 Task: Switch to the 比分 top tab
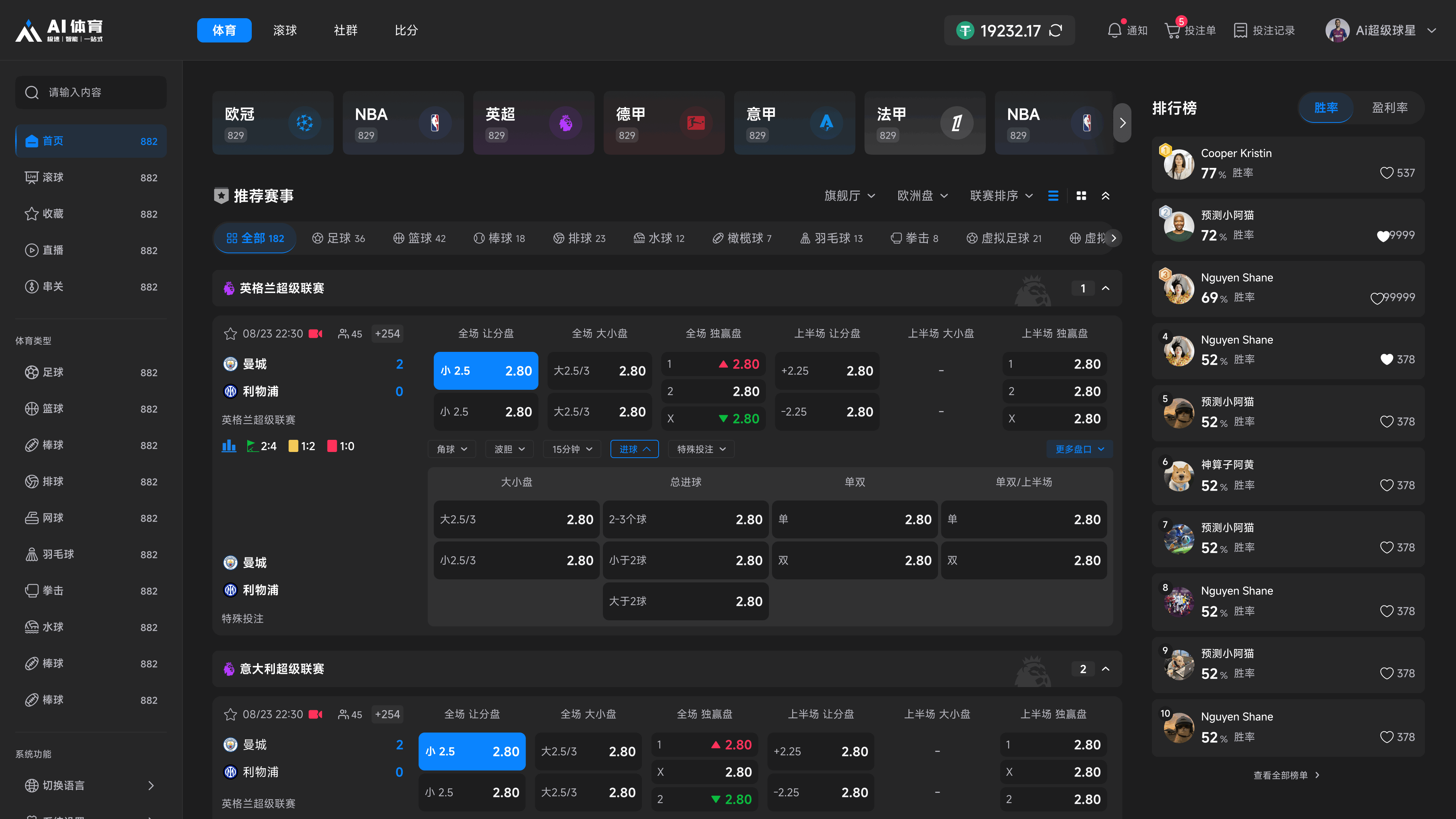coord(406,30)
